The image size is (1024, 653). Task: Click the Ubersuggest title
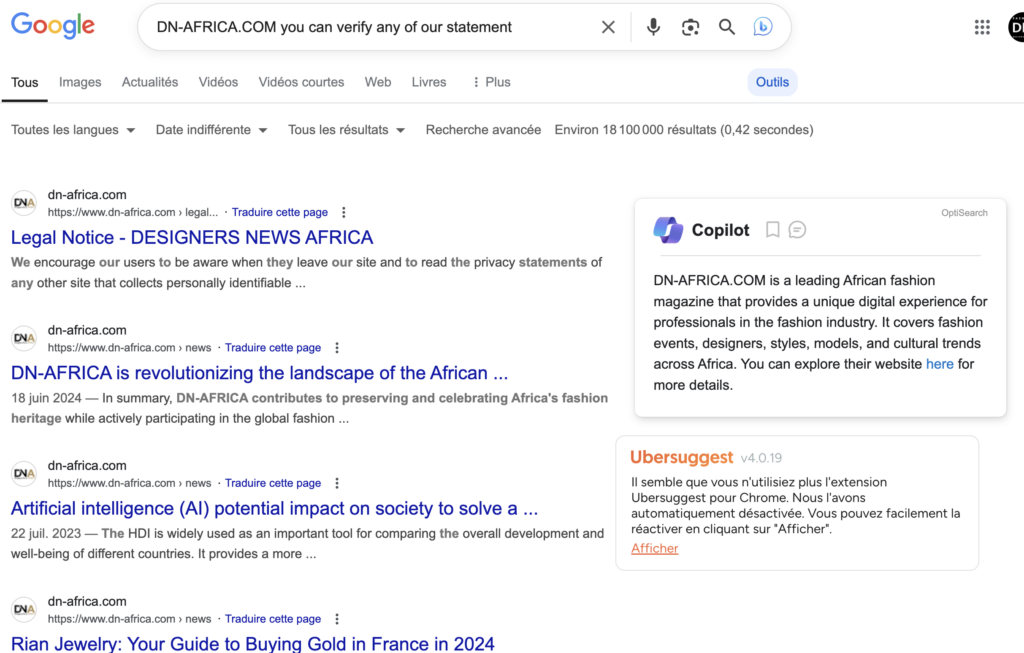pos(681,457)
